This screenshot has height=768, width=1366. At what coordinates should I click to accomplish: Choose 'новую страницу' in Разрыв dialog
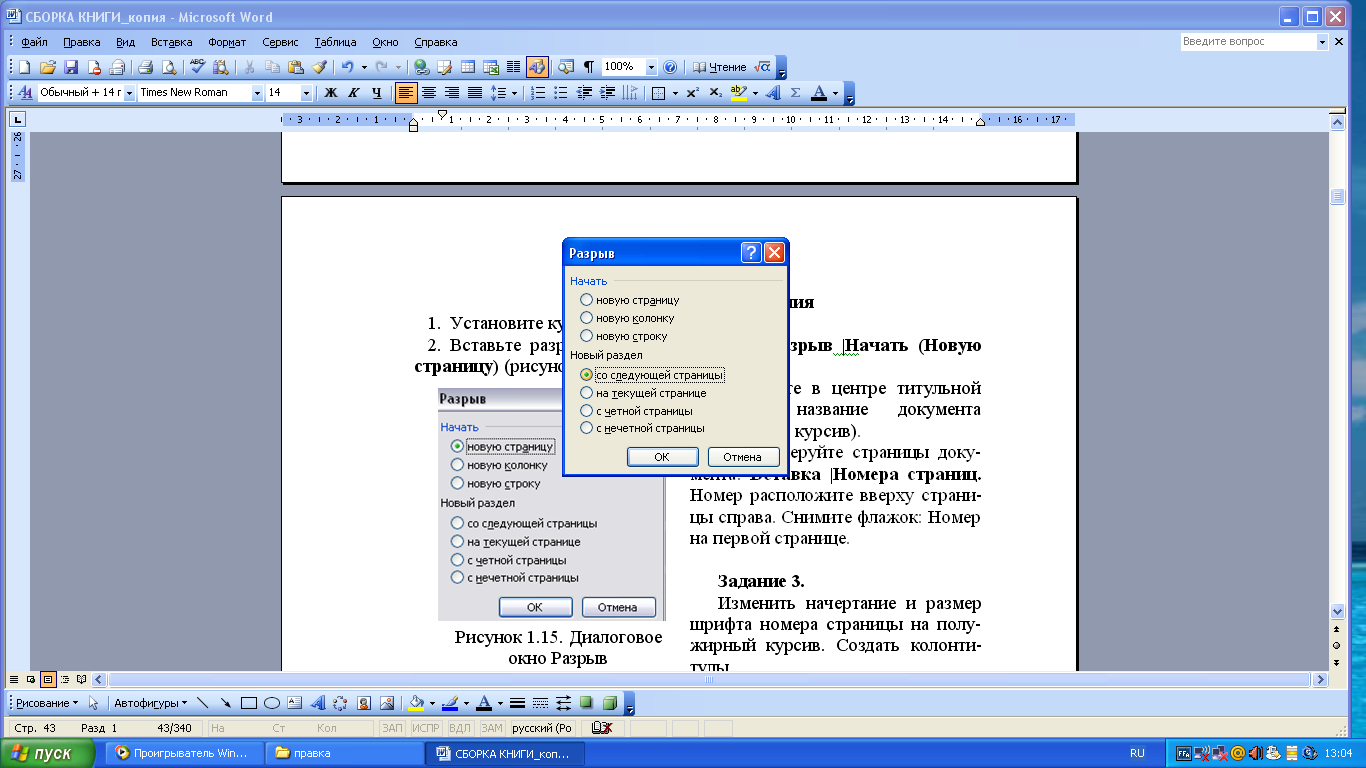tap(630, 300)
